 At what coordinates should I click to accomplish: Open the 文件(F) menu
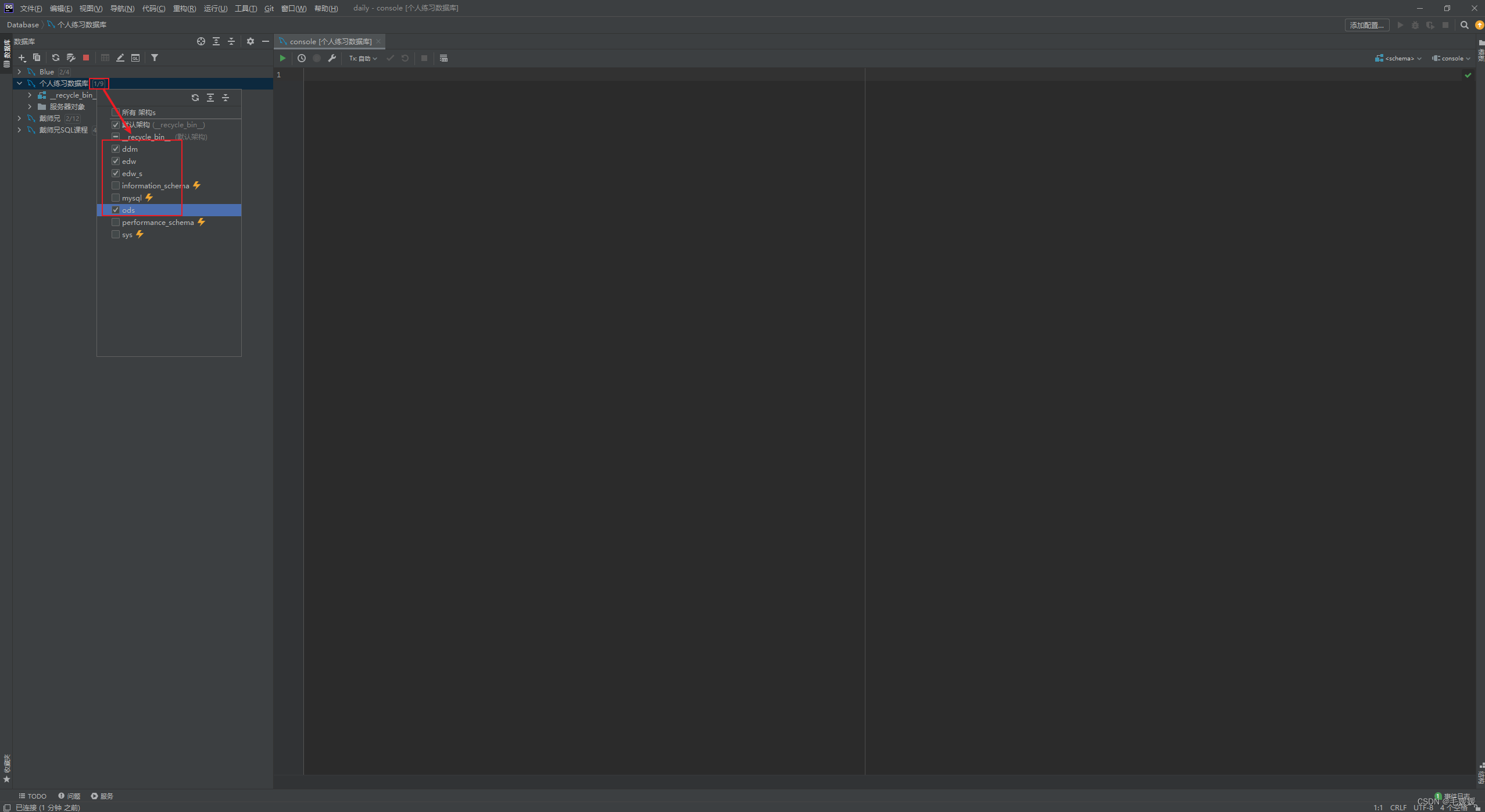(x=31, y=8)
